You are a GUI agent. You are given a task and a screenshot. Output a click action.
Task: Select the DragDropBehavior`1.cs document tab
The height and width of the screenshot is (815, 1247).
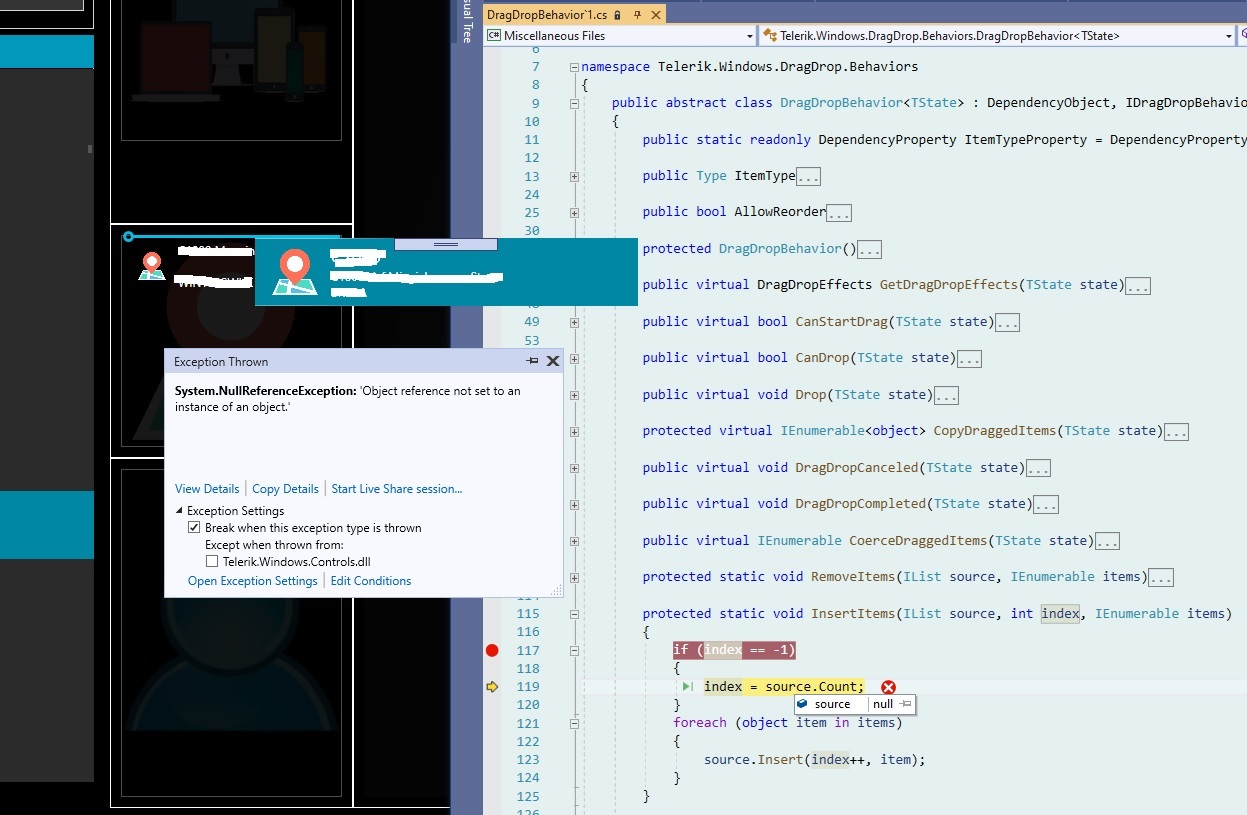point(547,15)
